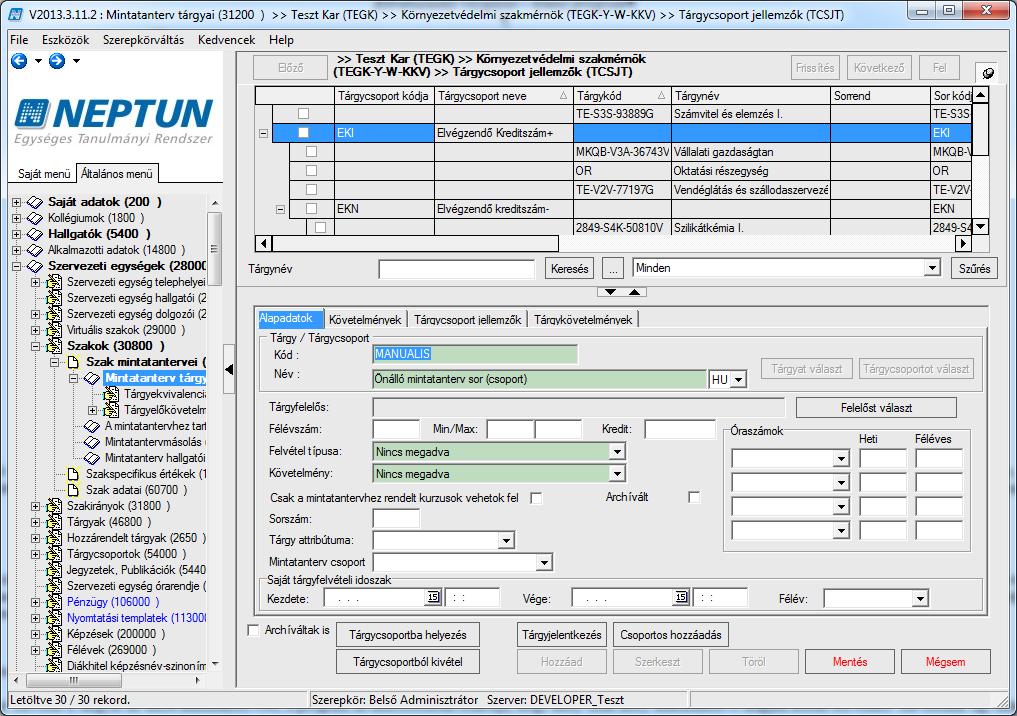Open the Felvétel típusa dropdown
This screenshot has width=1017, height=716.
(x=617, y=452)
